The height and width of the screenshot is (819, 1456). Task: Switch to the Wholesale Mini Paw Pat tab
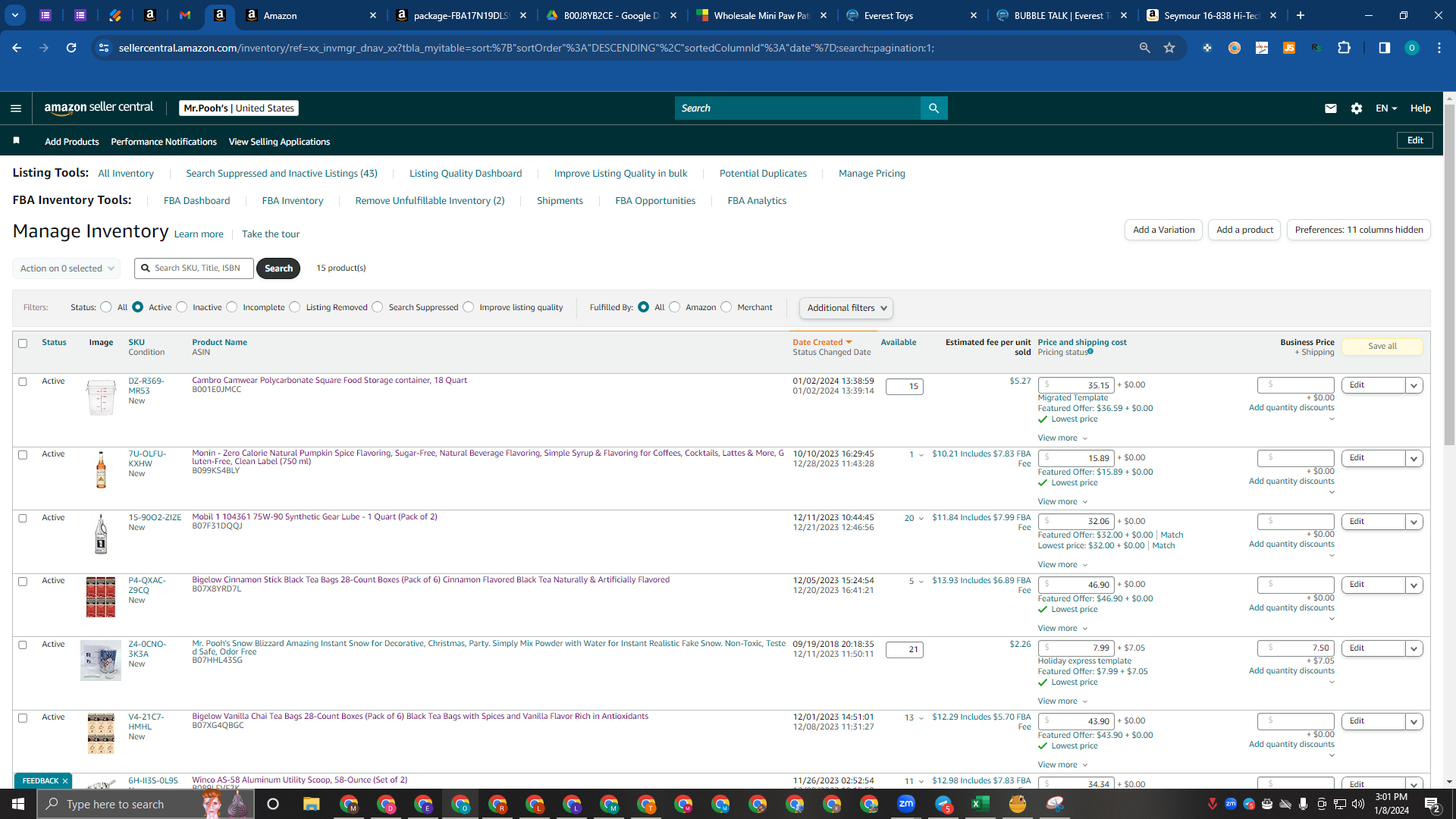tap(761, 15)
